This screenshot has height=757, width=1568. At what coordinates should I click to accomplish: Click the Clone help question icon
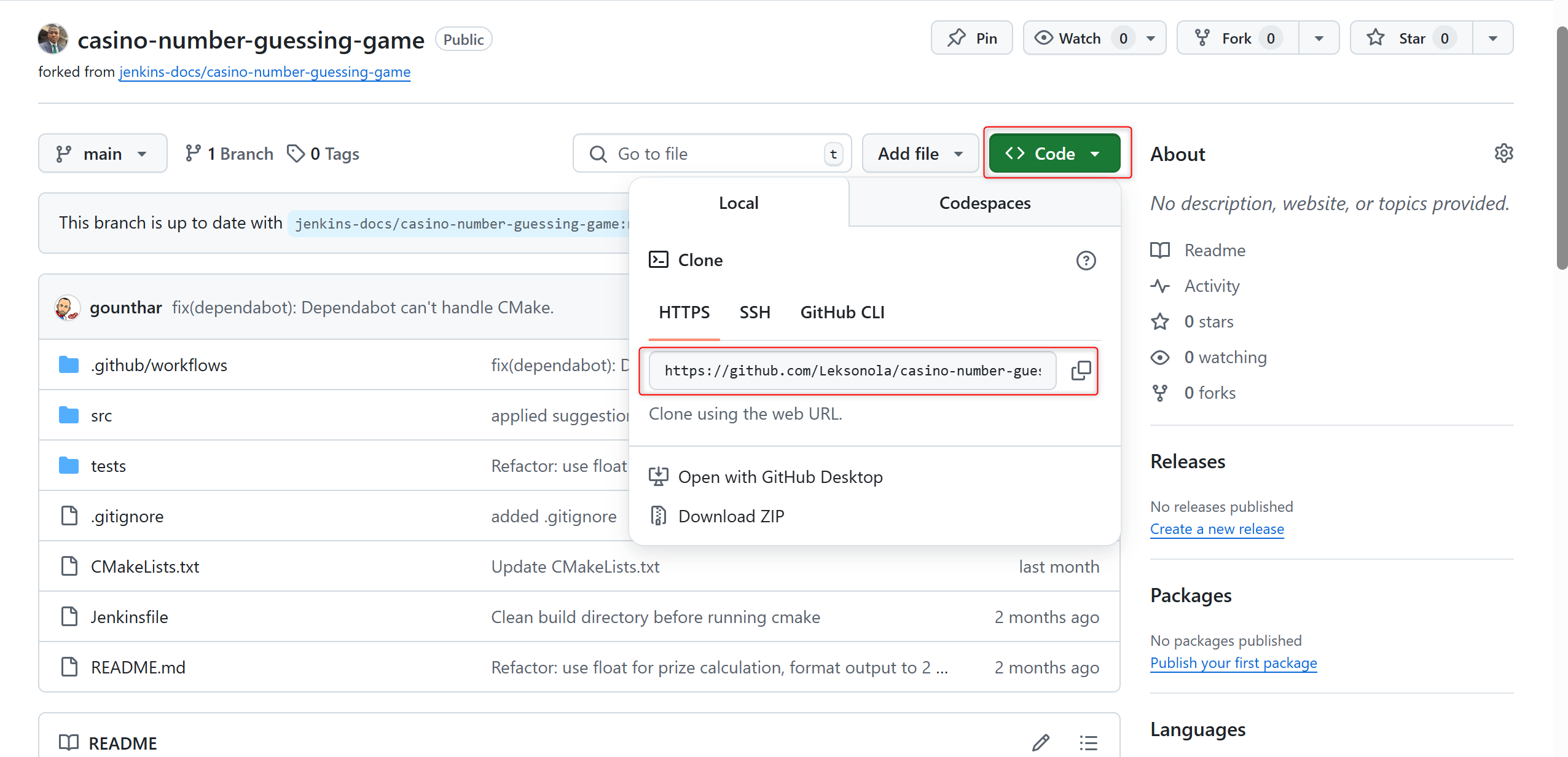coord(1086,261)
